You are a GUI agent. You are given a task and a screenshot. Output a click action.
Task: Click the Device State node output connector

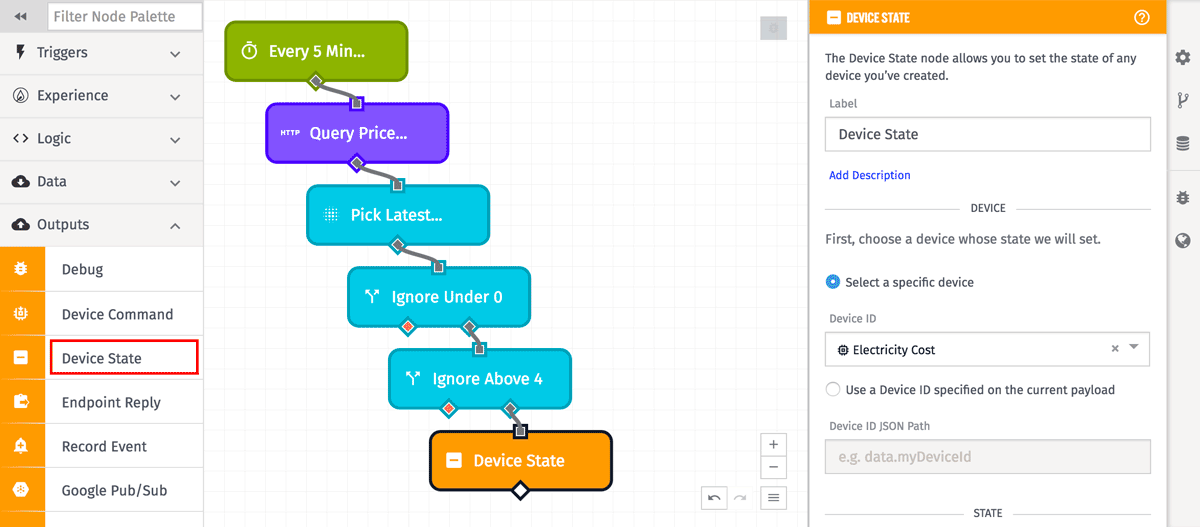coord(519,490)
